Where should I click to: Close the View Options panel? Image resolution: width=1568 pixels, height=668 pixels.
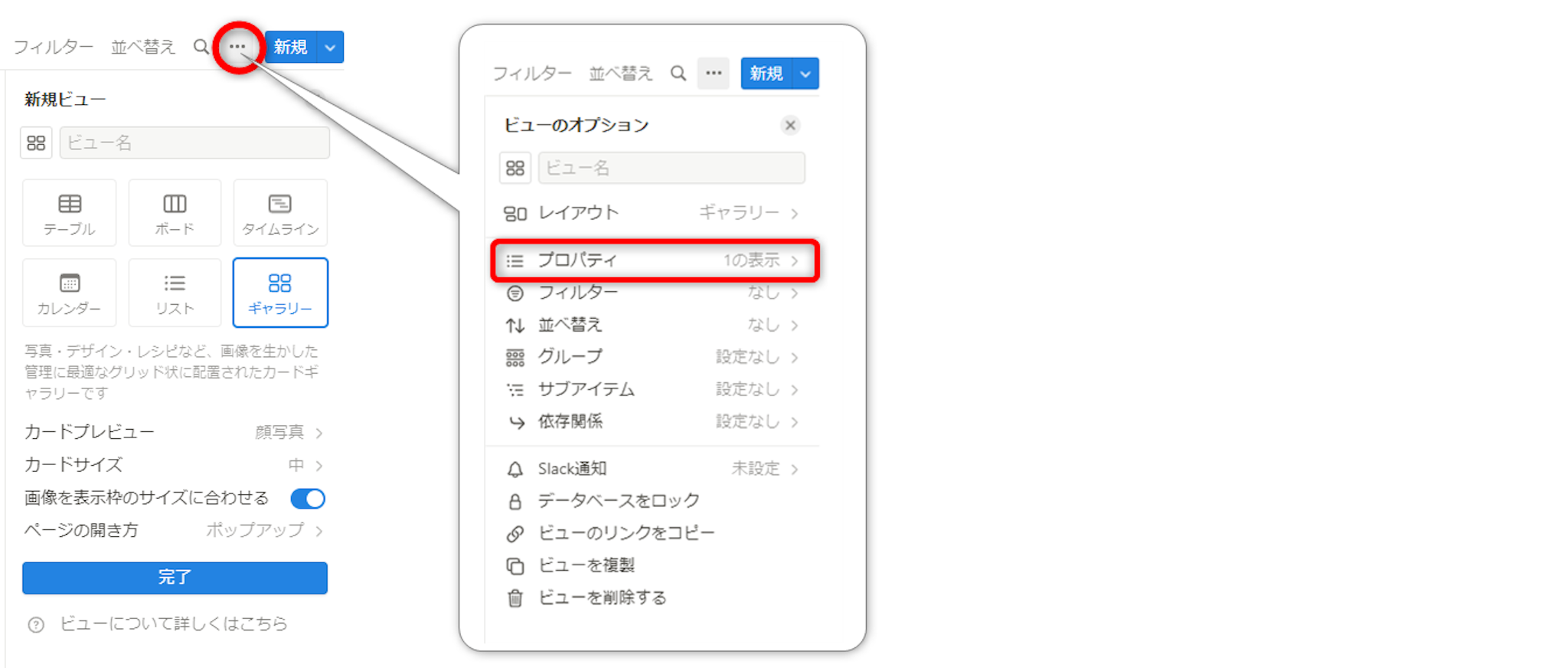[x=790, y=125]
